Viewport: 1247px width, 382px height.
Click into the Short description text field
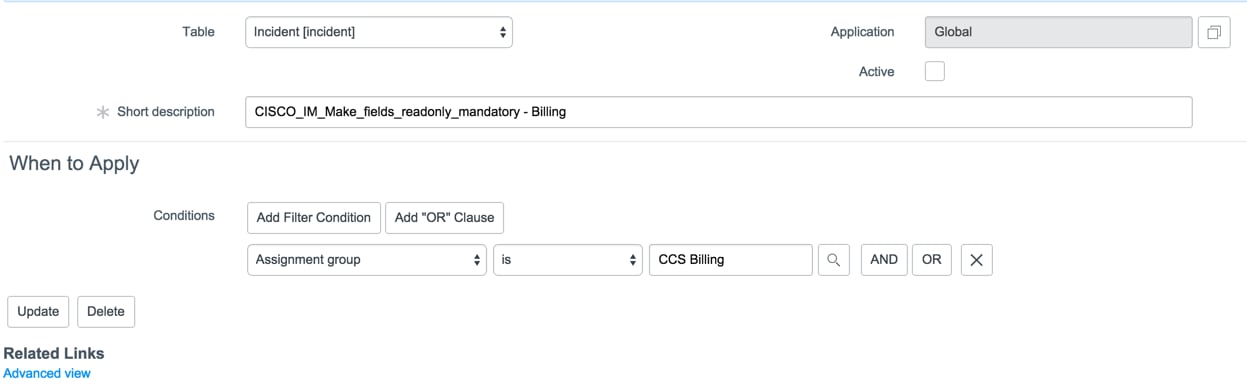pyautogui.click(x=719, y=112)
